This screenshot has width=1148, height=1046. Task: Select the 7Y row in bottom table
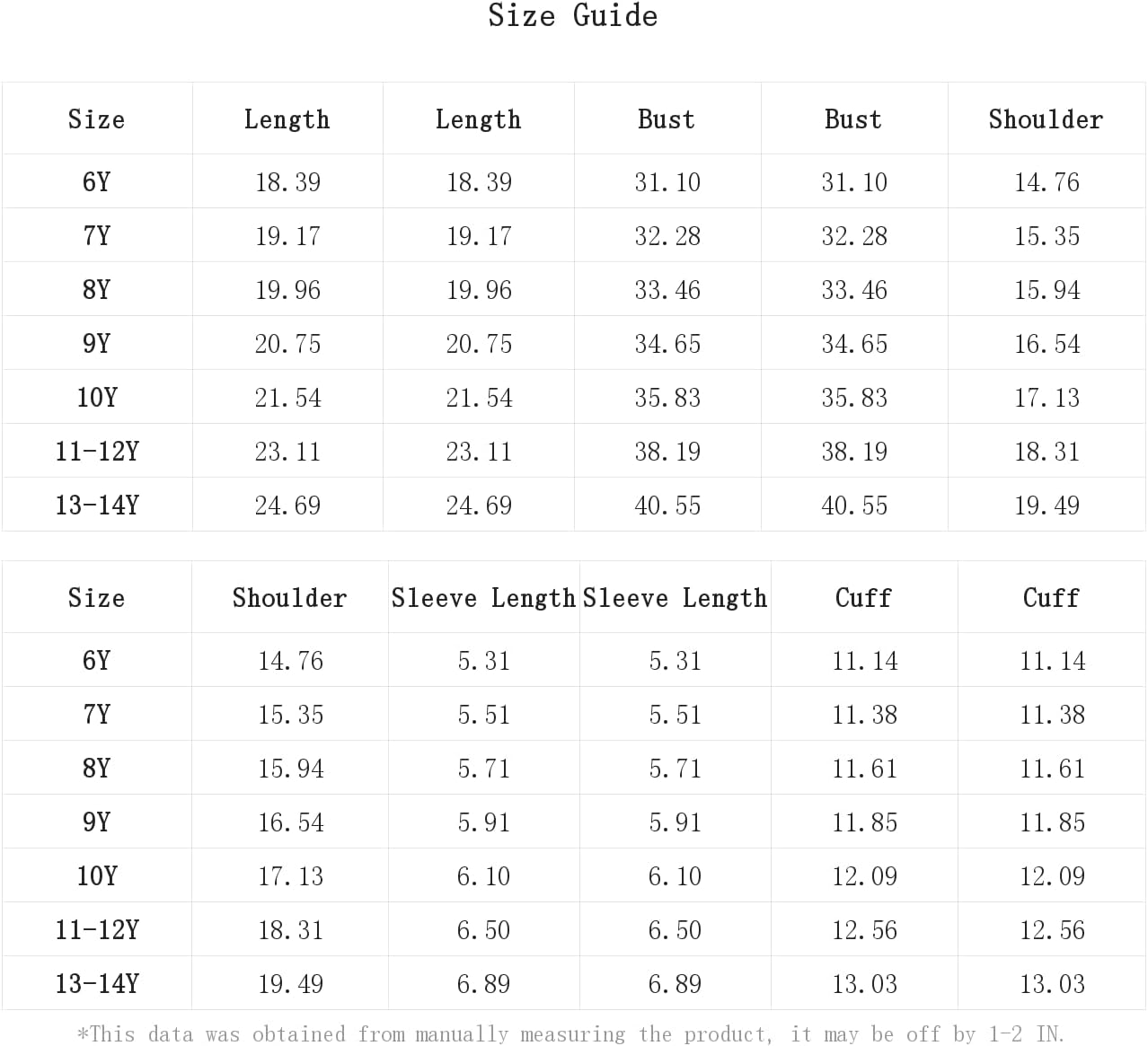(574, 714)
